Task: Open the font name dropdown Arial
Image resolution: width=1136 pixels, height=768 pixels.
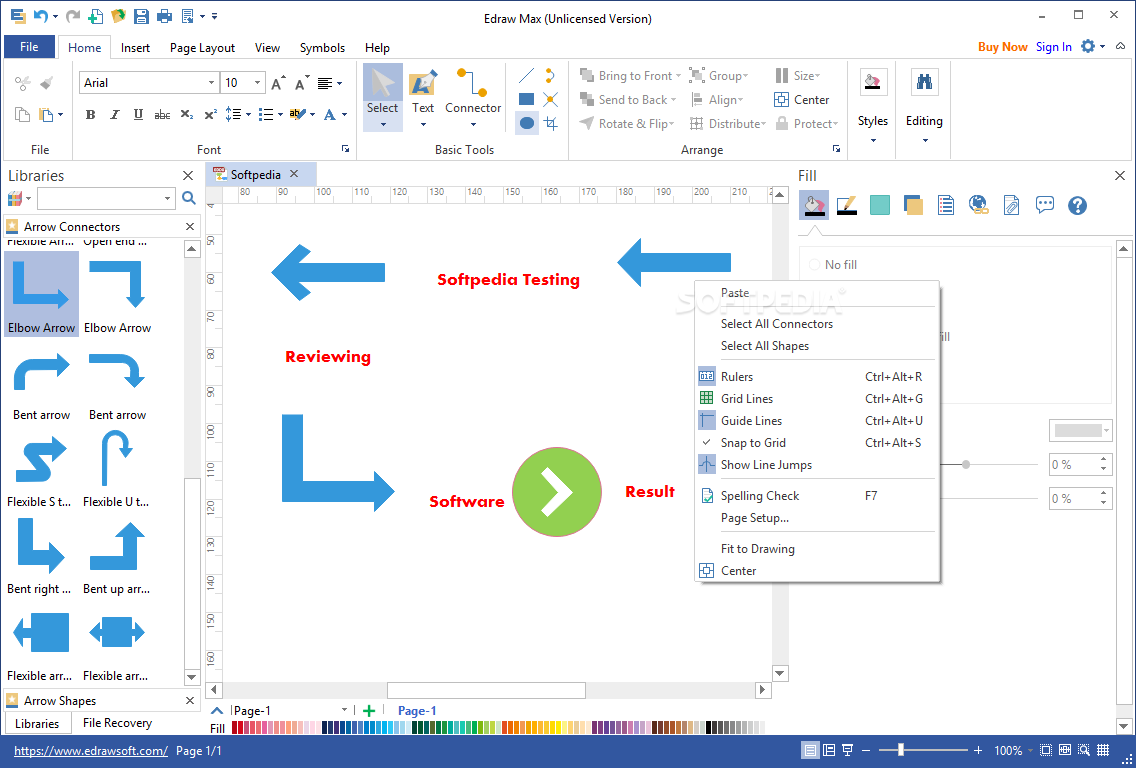Action: tap(211, 83)
